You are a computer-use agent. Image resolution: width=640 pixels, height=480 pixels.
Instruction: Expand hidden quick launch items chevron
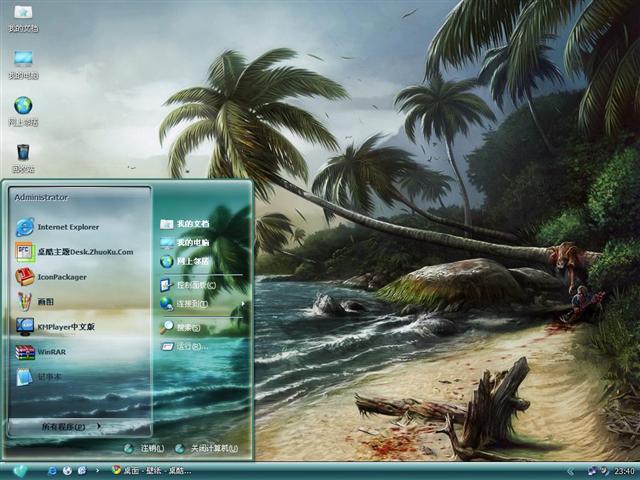(97, 471)
